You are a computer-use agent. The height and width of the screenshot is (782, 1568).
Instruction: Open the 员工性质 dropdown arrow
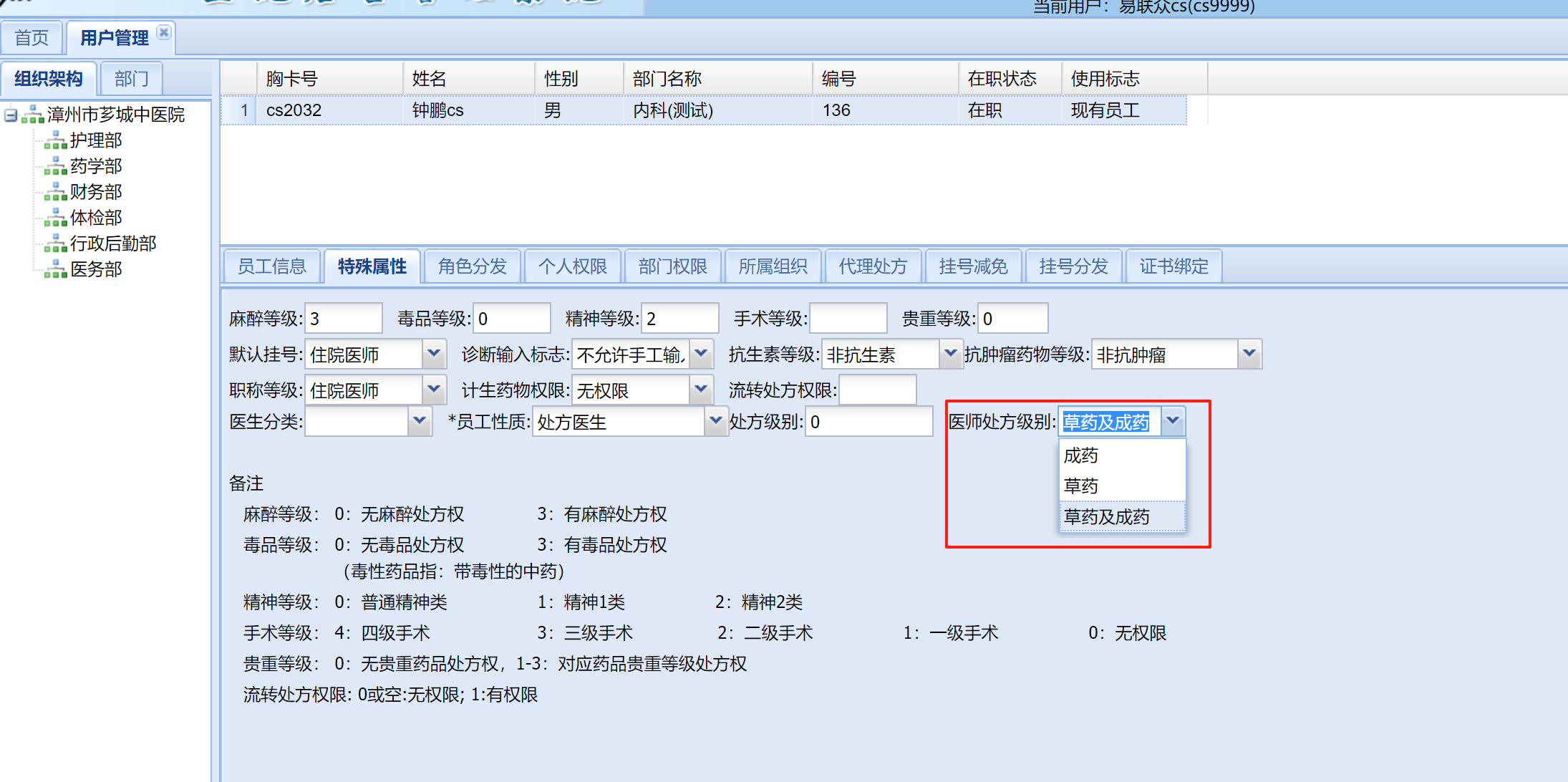point(715,421)
